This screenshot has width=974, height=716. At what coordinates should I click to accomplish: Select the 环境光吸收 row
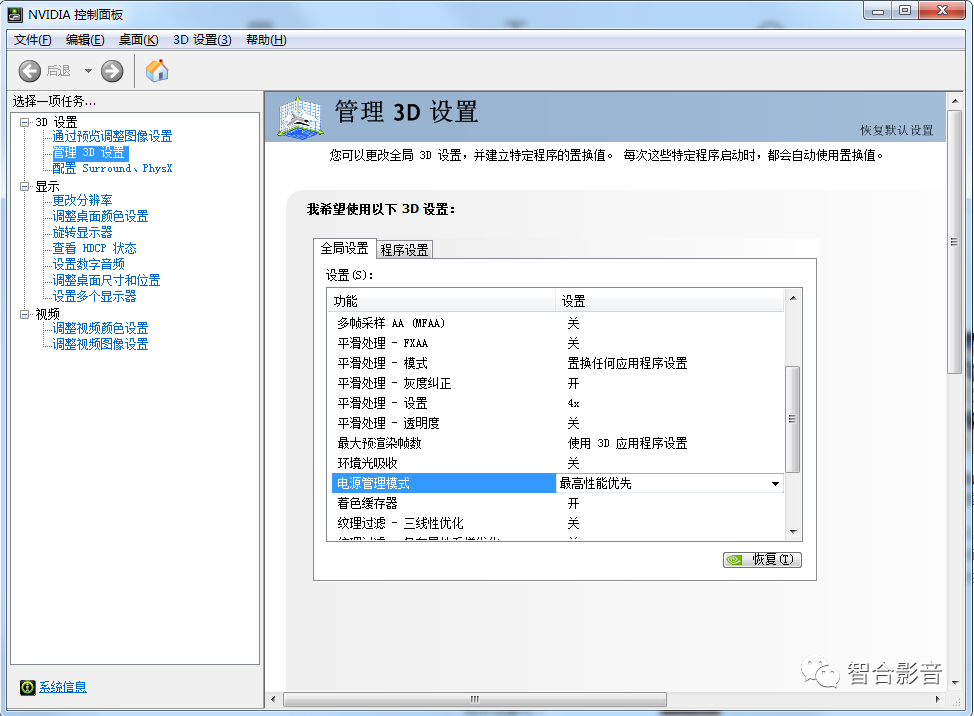point(557,463)
